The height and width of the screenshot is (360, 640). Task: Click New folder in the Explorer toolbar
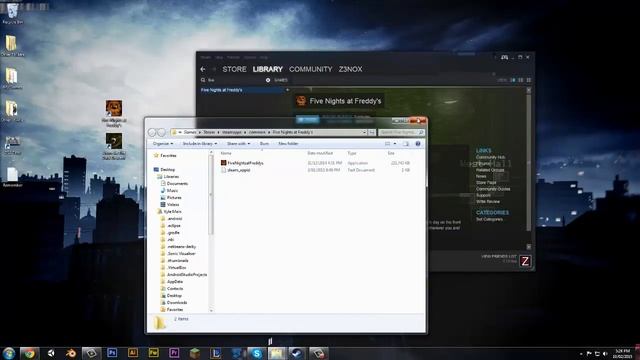point(288,144)
